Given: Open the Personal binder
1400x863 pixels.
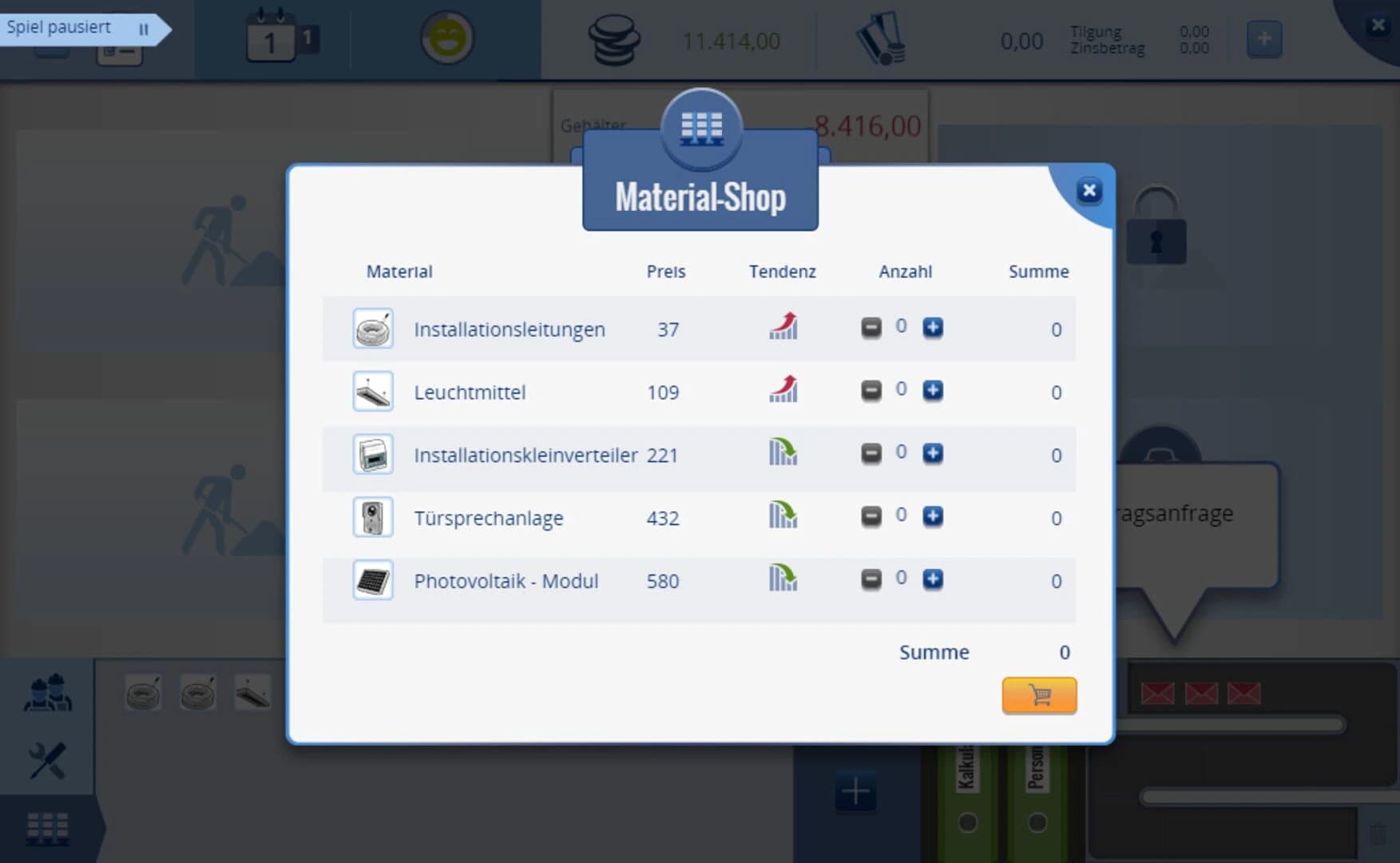Looking at the screenshot, I should click(1037, 803).
